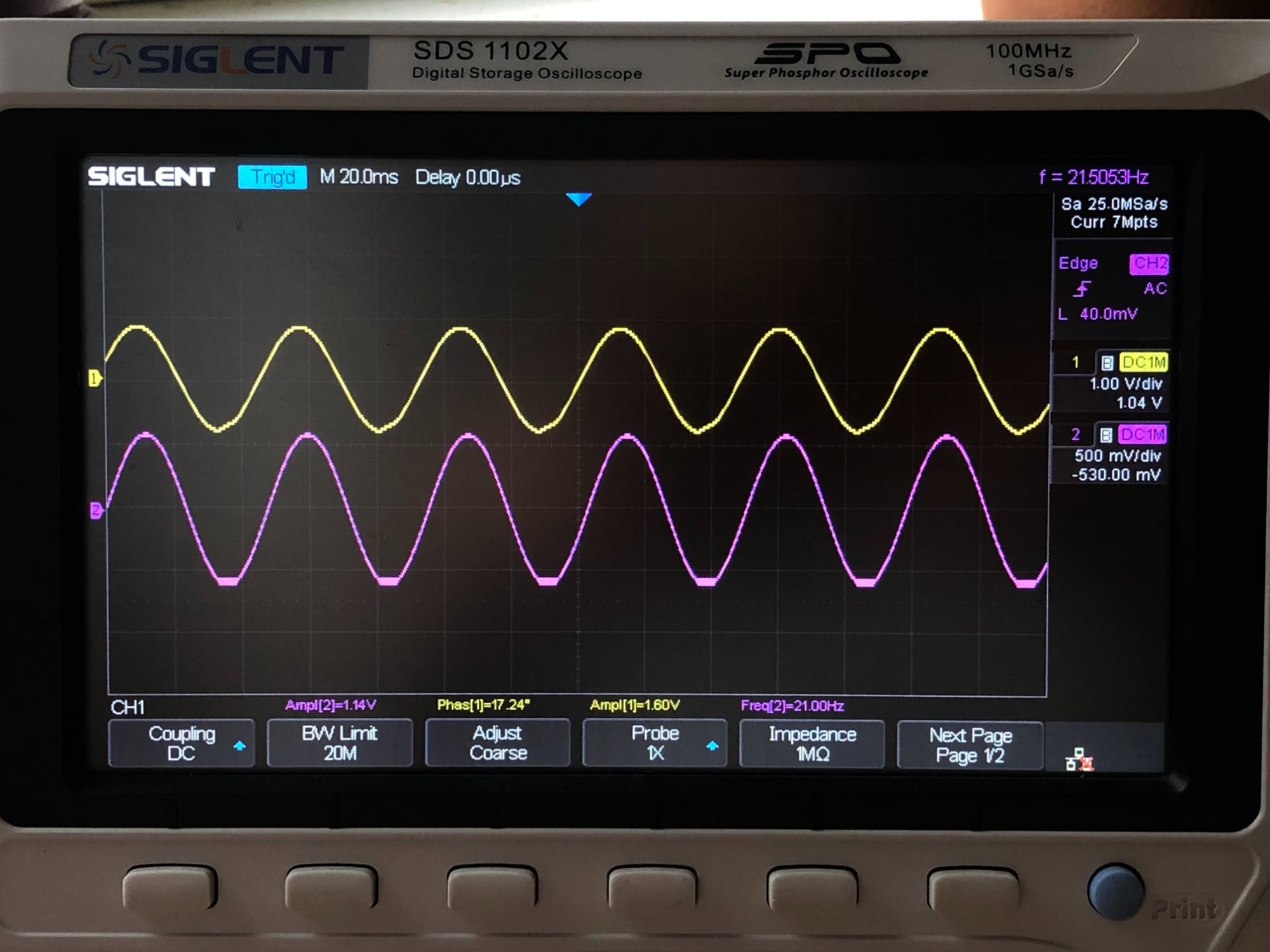
Task: Click the Ampl[2]=1.14V measurement
Action: [x=331, y=705]
